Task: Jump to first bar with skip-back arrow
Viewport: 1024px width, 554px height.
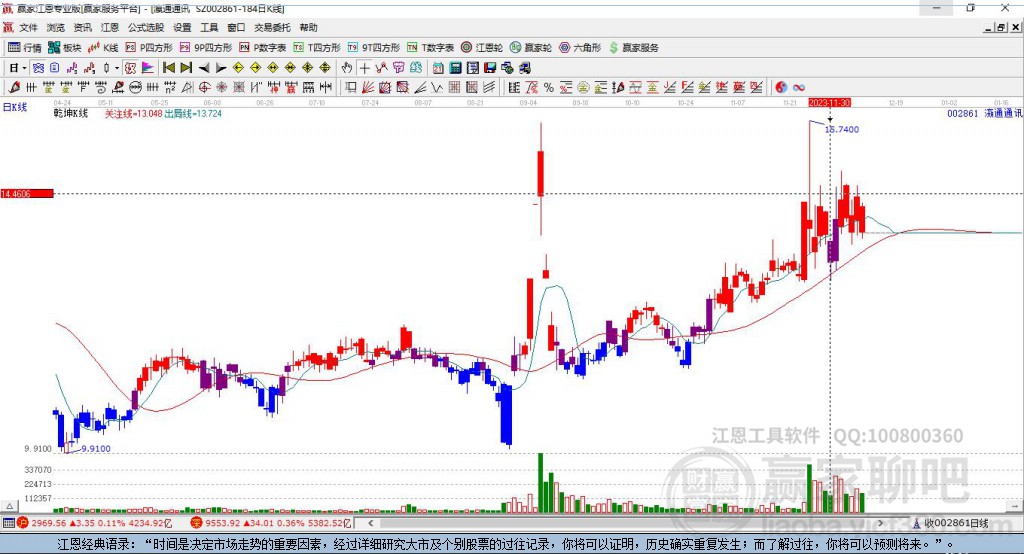Action: point(169,68)
